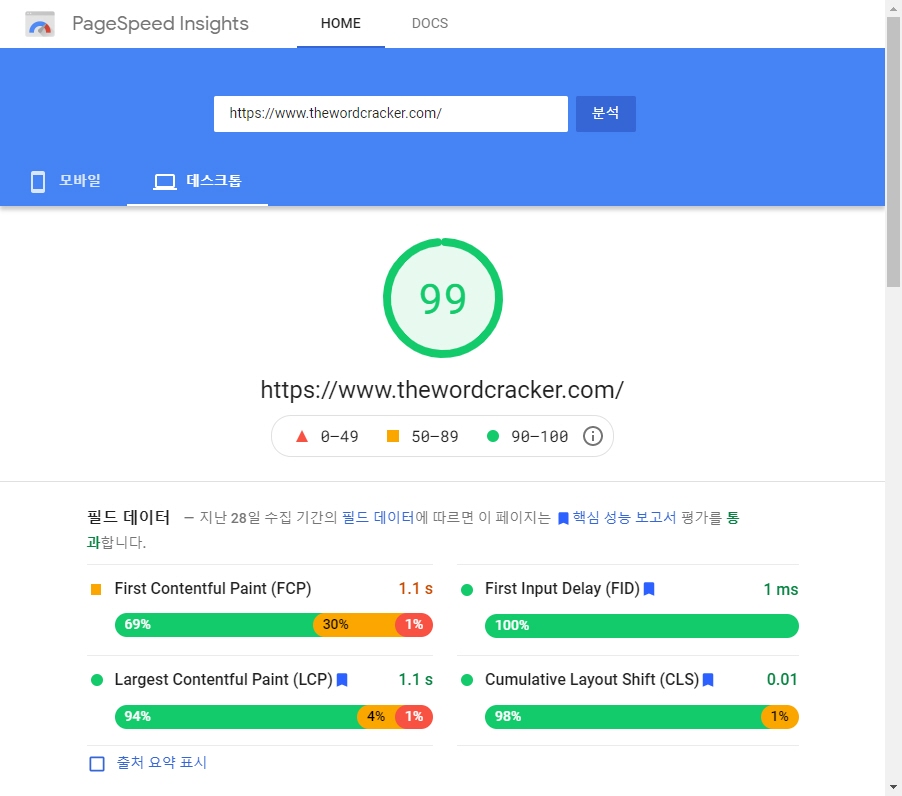Click the bookmark icon after FID
Image resolution: width=902 pixels, height=796 pixels.
point(649,589)
